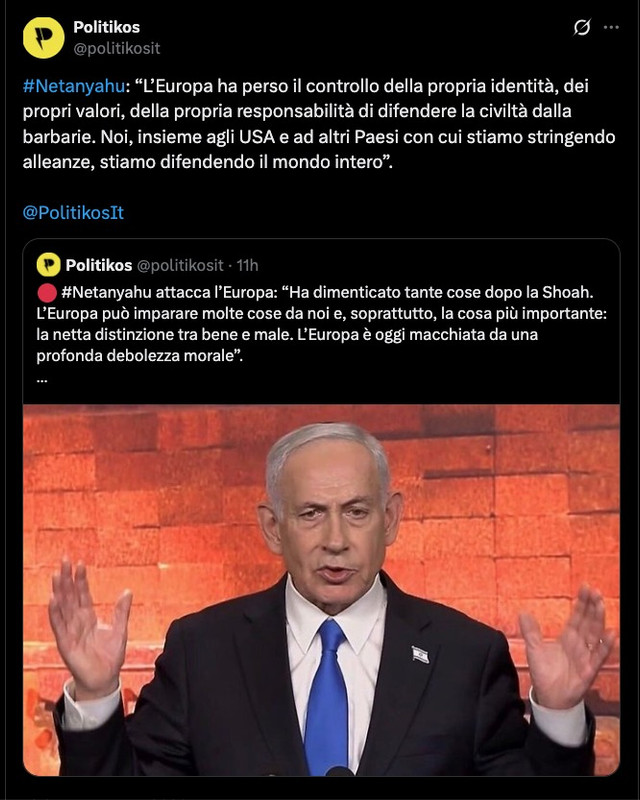Screen dimensions: 640x800
Task: Click the @politikosit handle under the name
Action: tap(117, 48)
